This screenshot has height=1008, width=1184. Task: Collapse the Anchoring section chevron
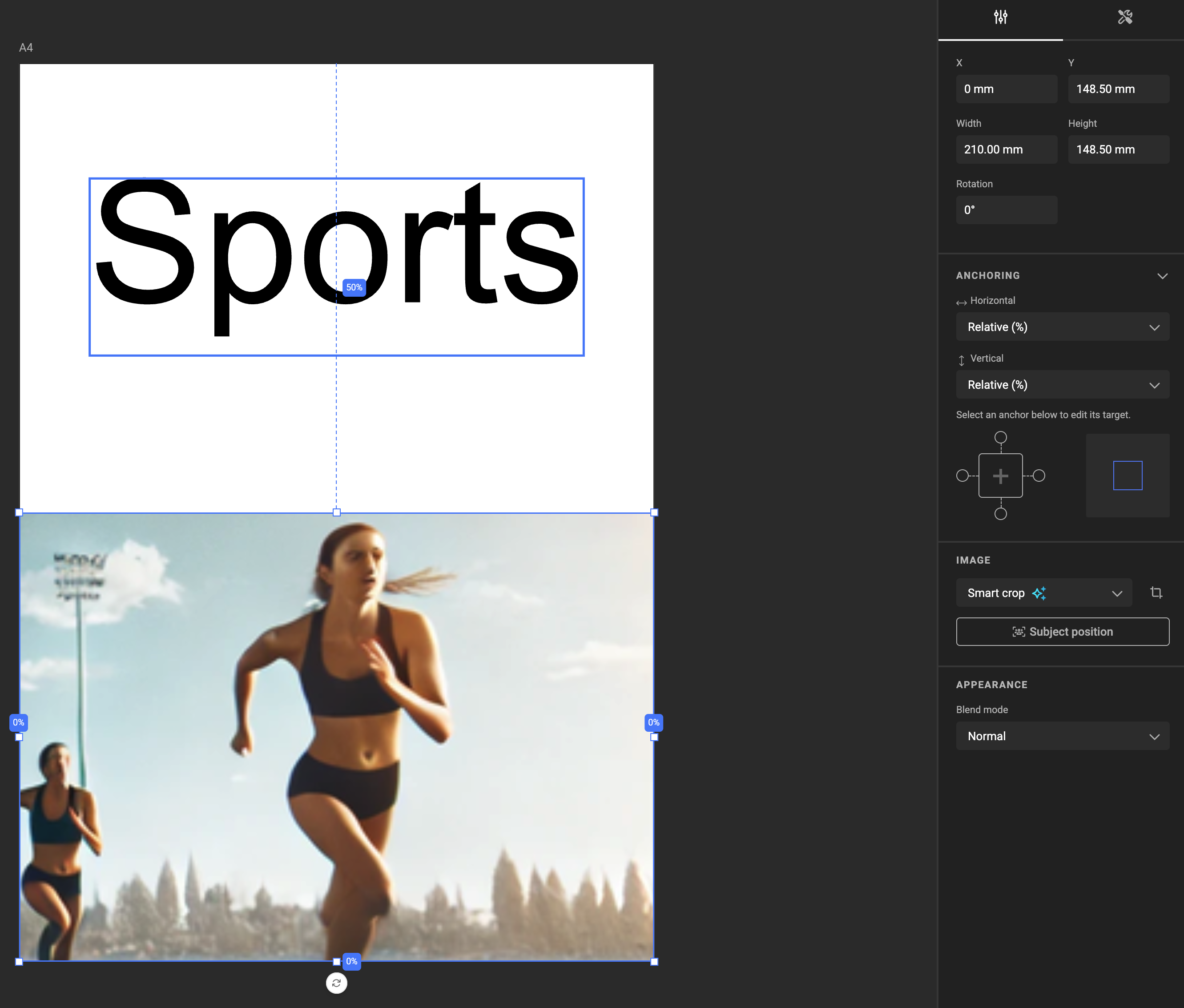pyautogui.click(x=1162, y=276)
